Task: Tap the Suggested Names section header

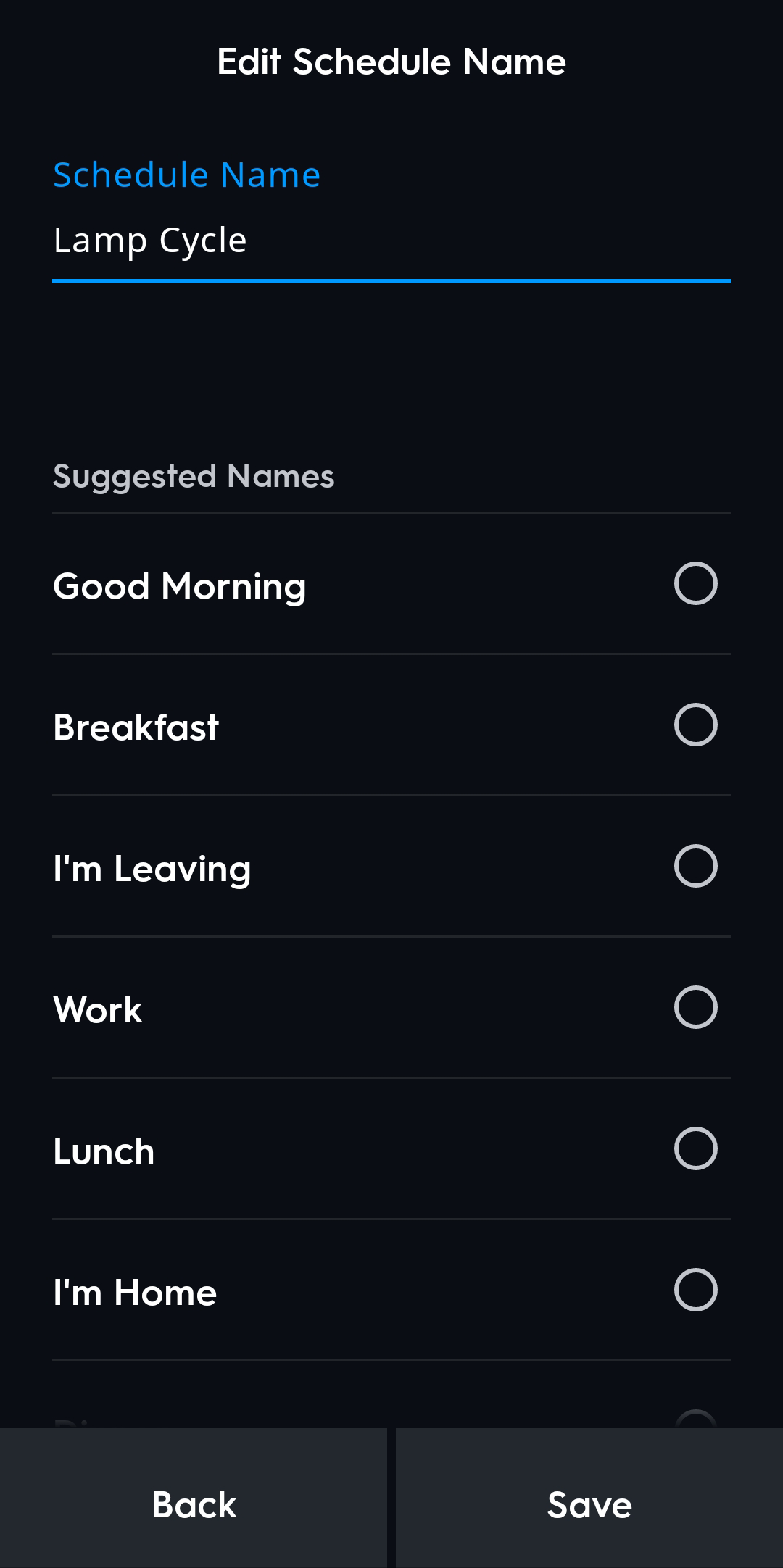Action: pyautogui.click(x=194, y=477)
